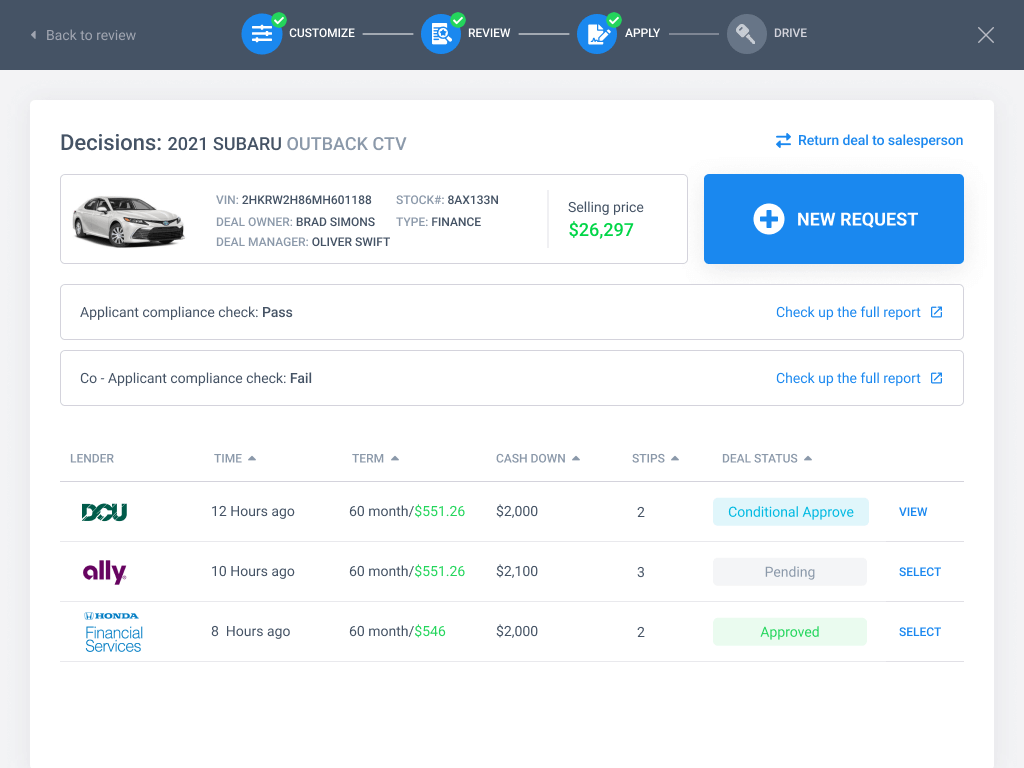Sort by STIPS column arrow
Screen dimensions: 1024x768
point(675,458)
